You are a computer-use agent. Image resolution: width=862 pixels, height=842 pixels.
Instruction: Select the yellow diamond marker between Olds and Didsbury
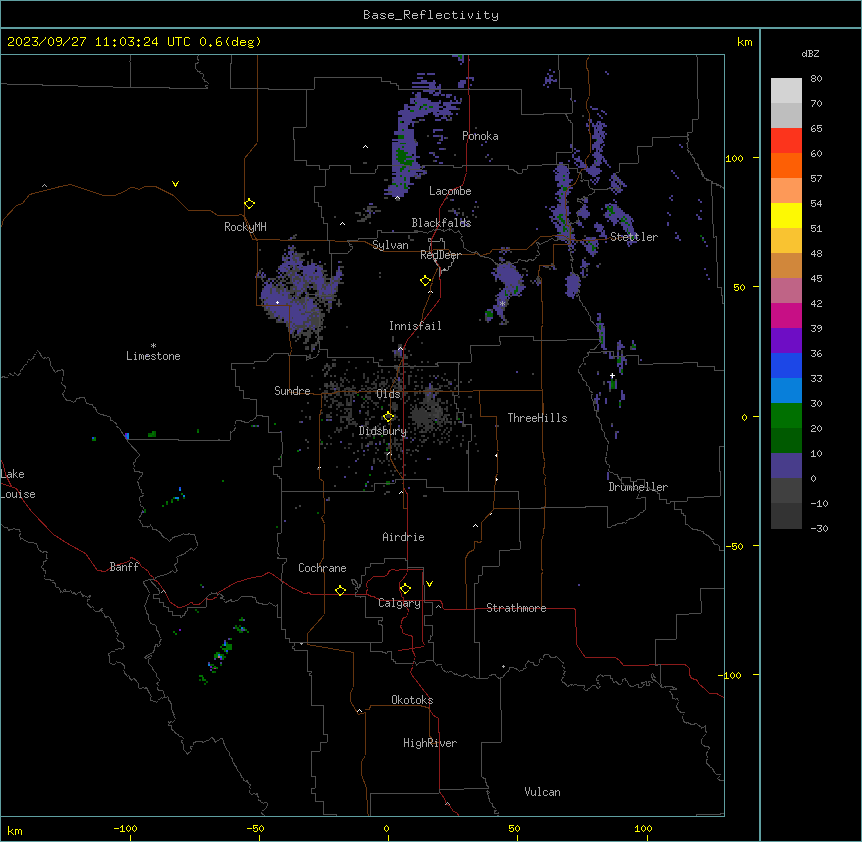tap(389, 417)
